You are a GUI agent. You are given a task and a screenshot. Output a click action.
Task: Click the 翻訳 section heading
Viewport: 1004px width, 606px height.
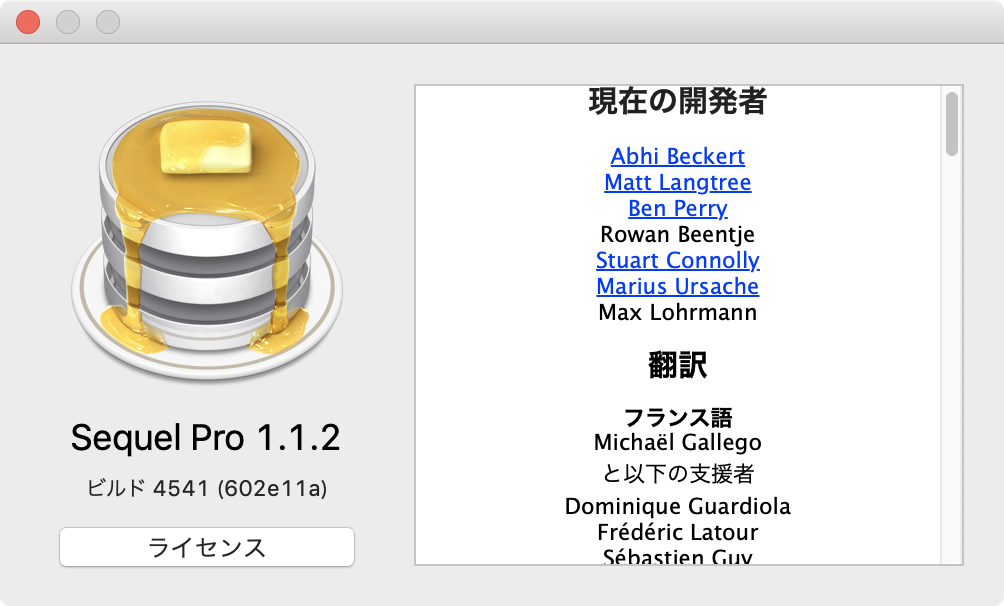678,365
